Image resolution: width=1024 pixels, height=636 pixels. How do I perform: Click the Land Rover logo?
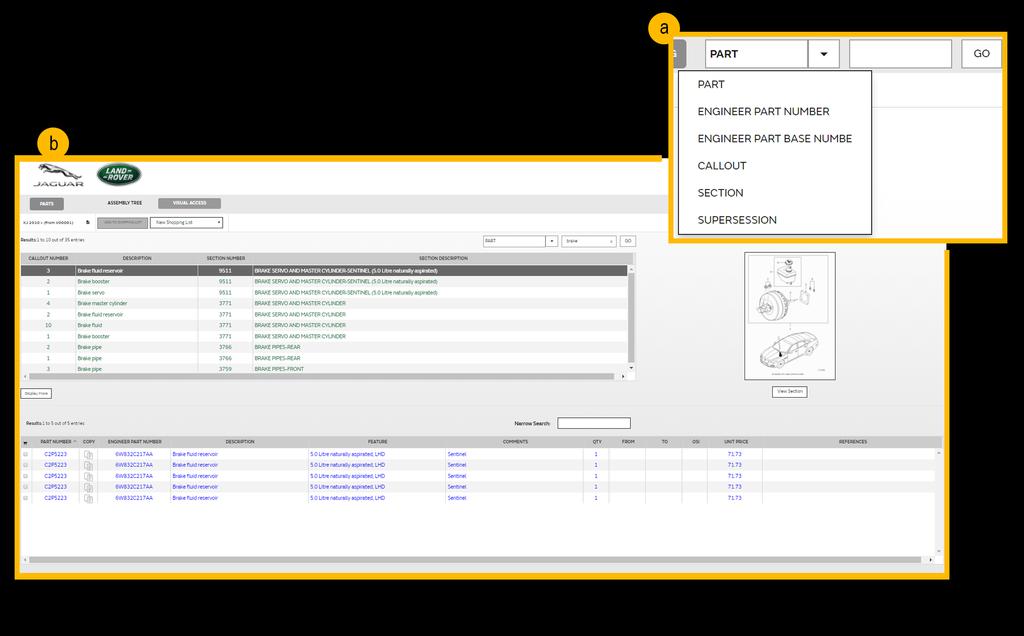click(119, 174)
